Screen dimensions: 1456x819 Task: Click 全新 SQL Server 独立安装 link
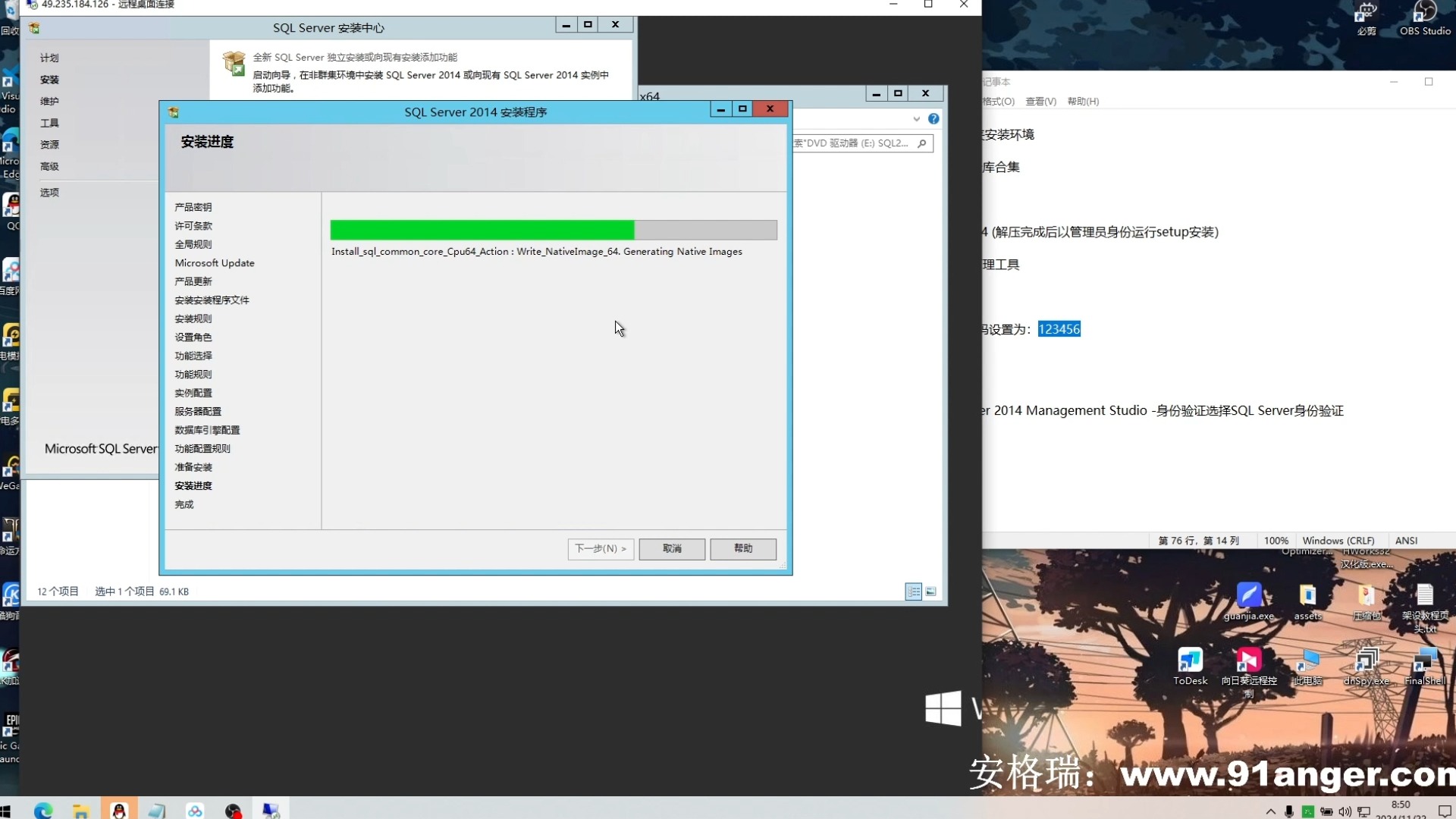click(x=355, y=58)
